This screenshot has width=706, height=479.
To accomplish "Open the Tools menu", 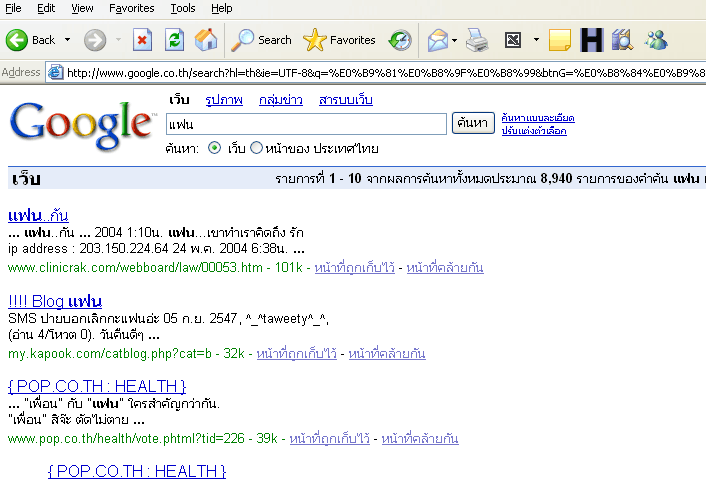I will [x=182, y=8].
